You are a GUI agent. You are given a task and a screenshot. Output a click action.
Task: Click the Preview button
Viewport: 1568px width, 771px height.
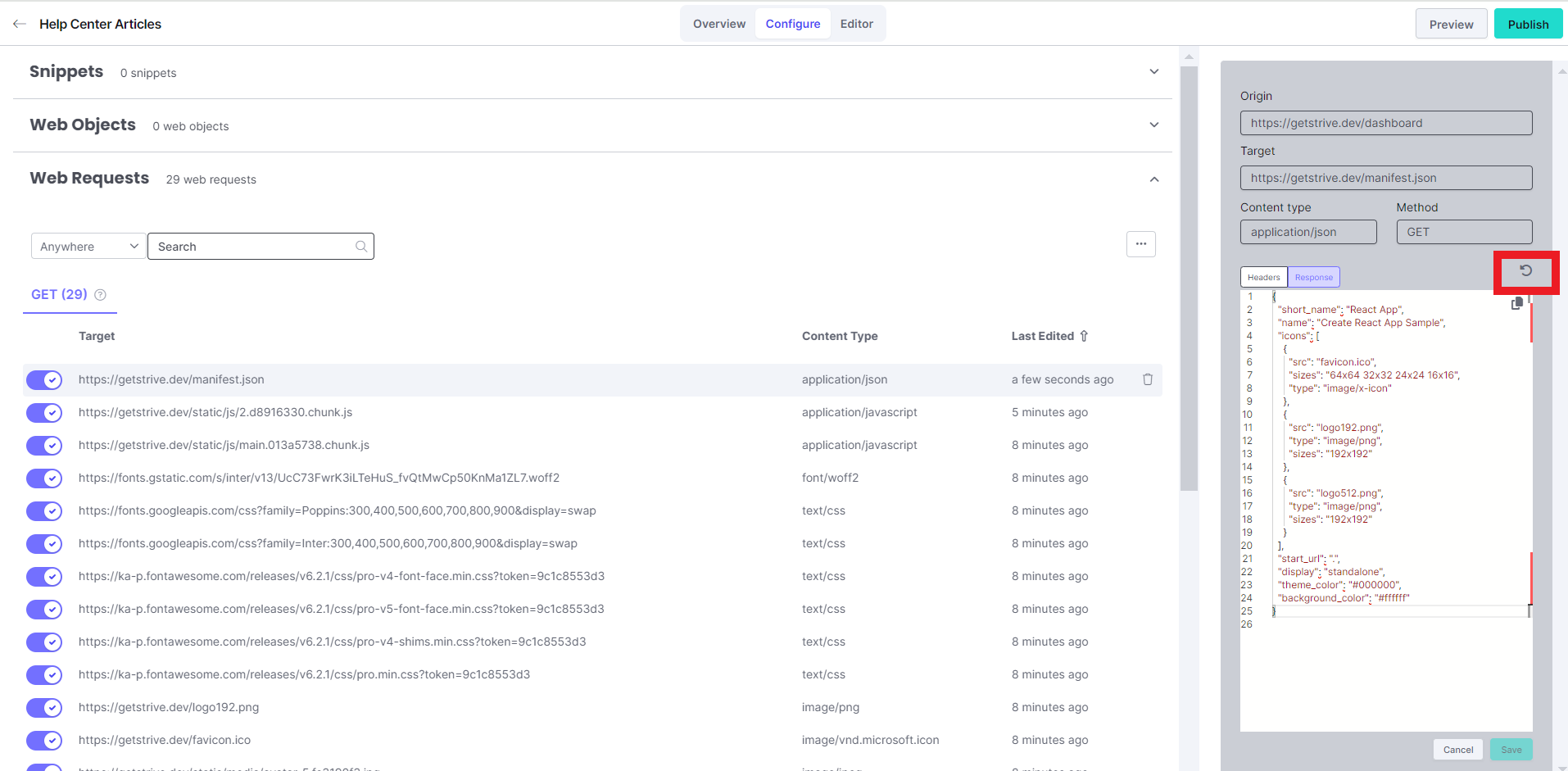(1451, 24)
